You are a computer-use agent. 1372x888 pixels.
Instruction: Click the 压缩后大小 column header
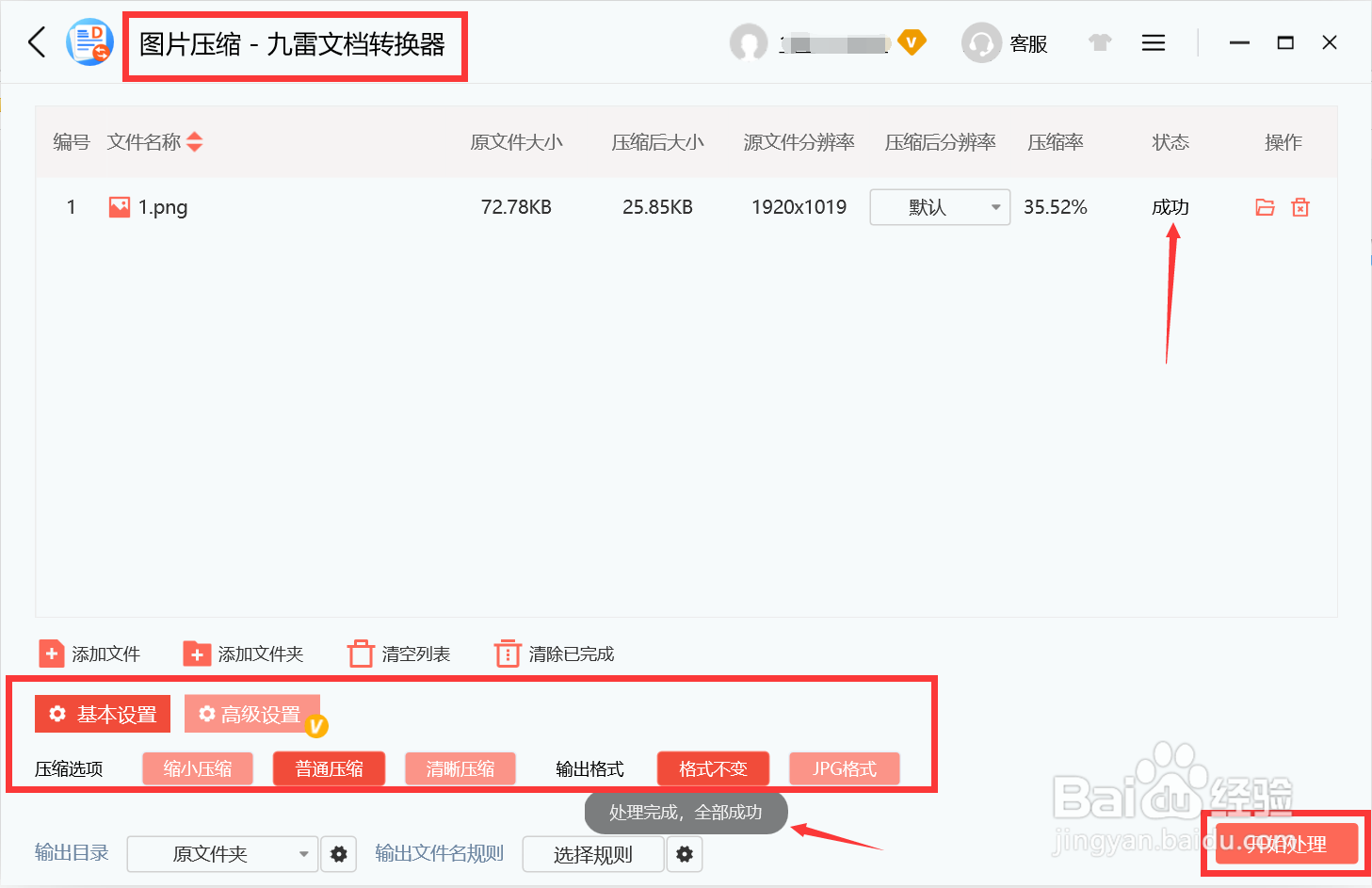658,142
